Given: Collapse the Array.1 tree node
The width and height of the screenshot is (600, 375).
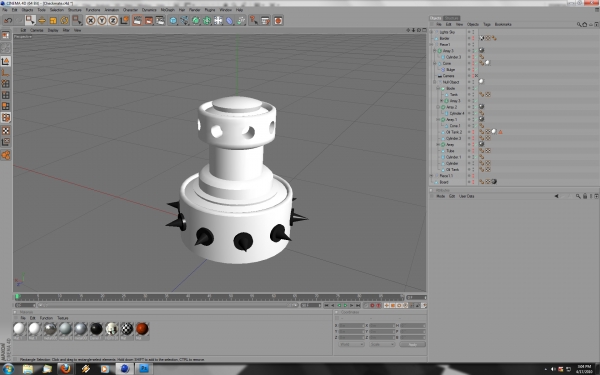Looking at the screenshot, I should tap(438, 120).
